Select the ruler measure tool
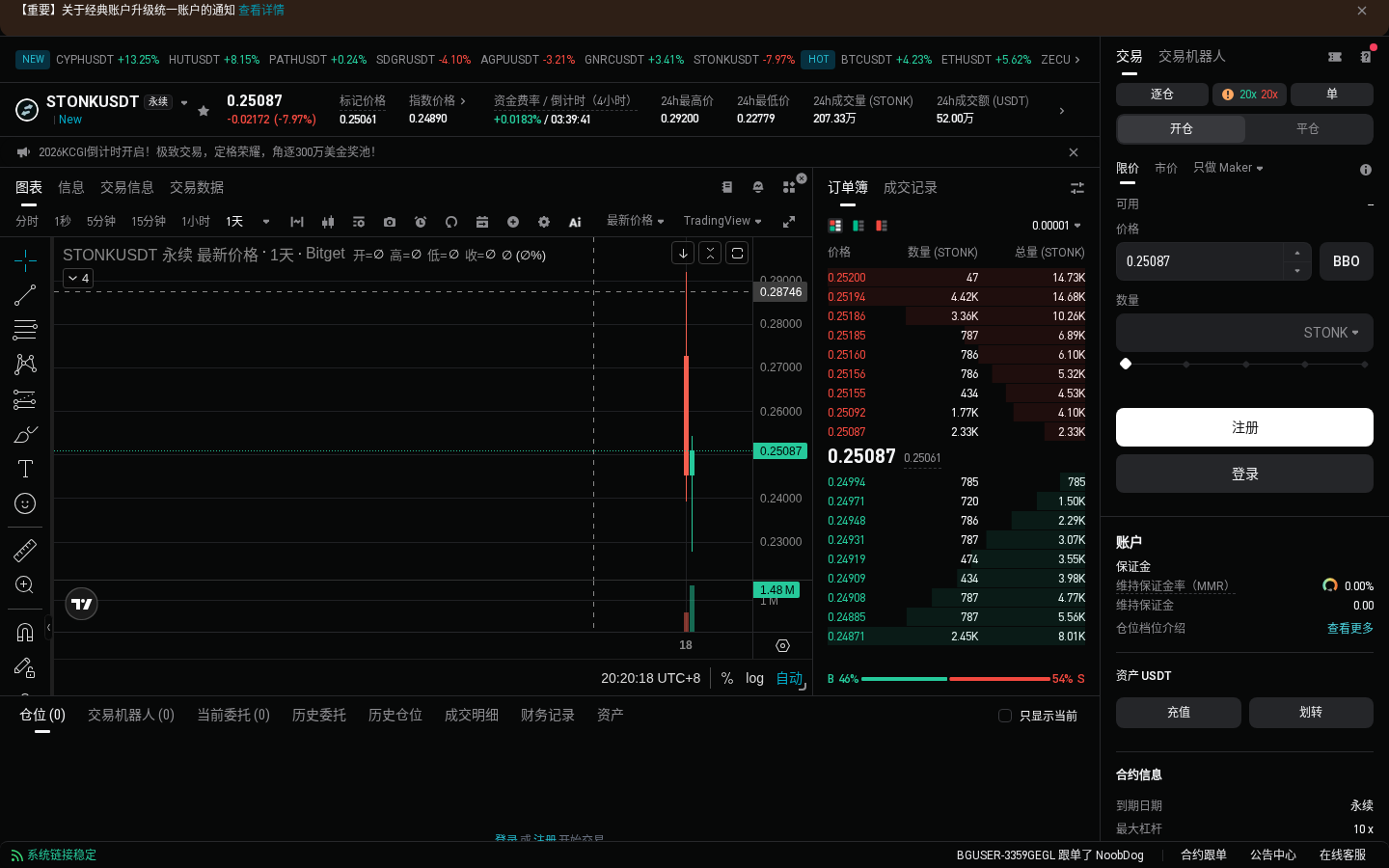This screenshot has height=868, width=1389. pyautogui.click(x=25, y=550)
